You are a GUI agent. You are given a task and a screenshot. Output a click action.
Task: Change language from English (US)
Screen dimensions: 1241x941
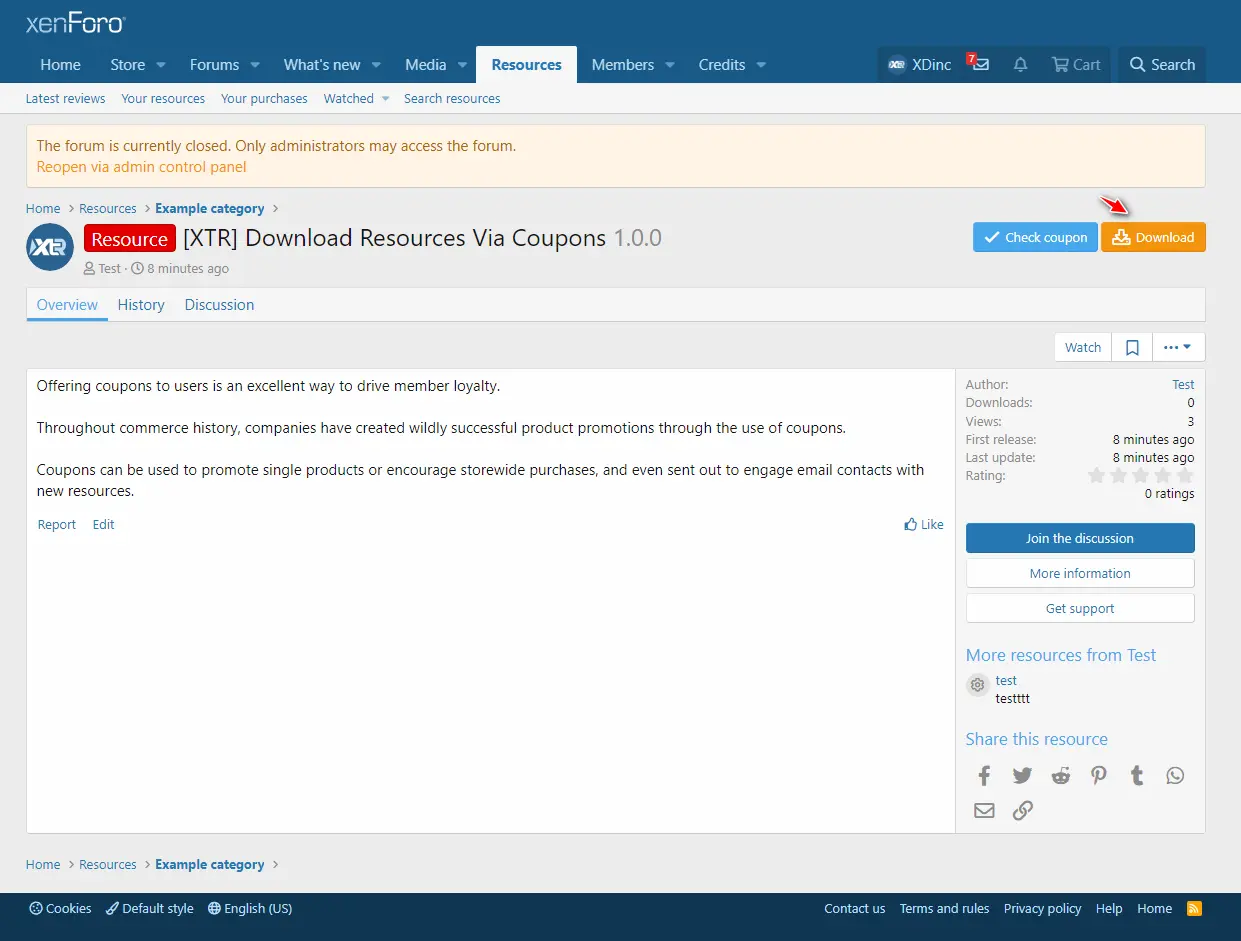tap(250, 908)
